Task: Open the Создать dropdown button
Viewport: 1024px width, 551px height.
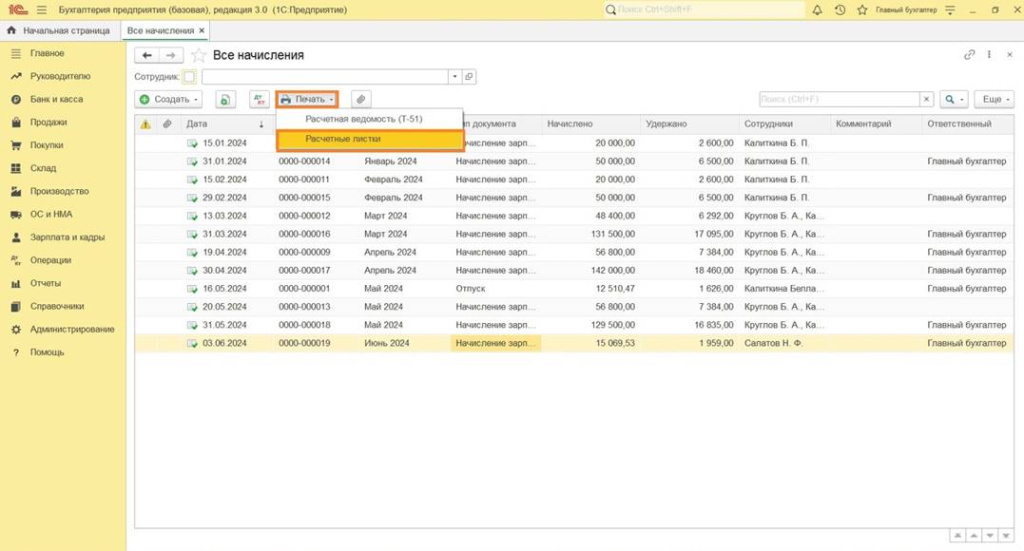Action: pyautogui.click(x=169, y=99)
